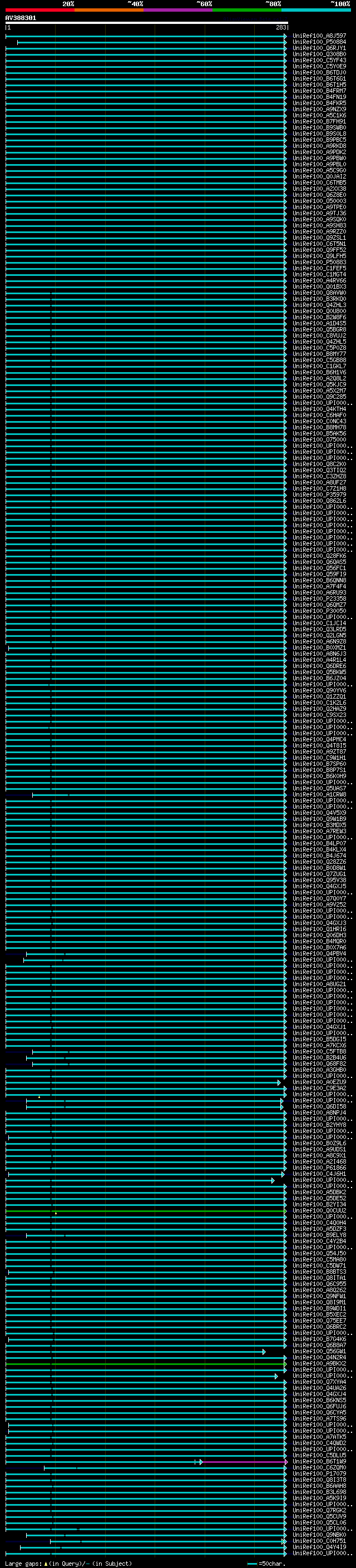The image size is (356, 1568).
Task: Select hit UniRef100_A8J597
Action: coord(319,36)
